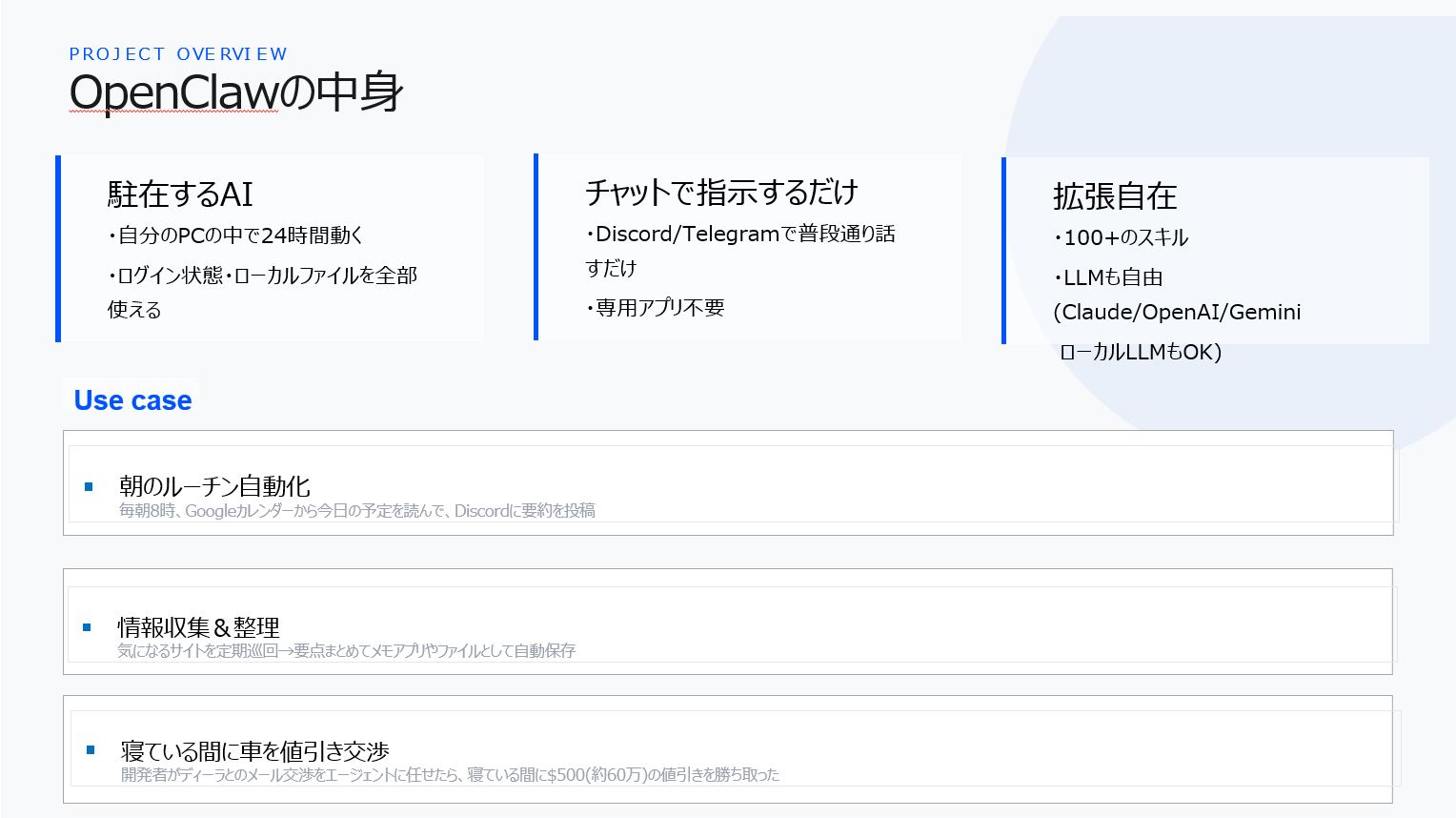
Task: Select the blue accent bar of 拡張自在 card
Action: tap(1004, 251)
